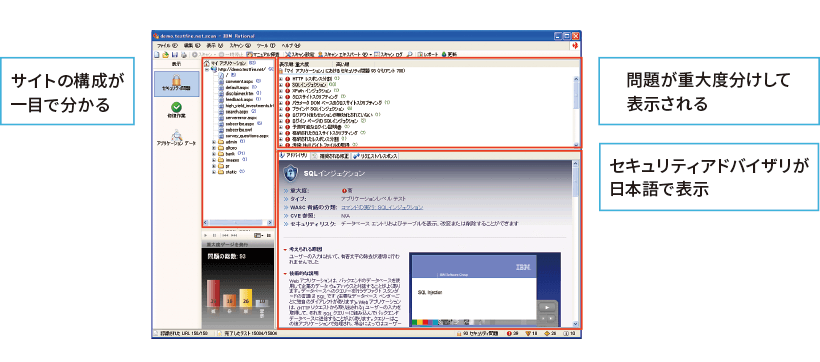Select the セキュリティ問題 lock view icon
The width and height of the screenshot is (820, 362).
click(x=177, y=84)
